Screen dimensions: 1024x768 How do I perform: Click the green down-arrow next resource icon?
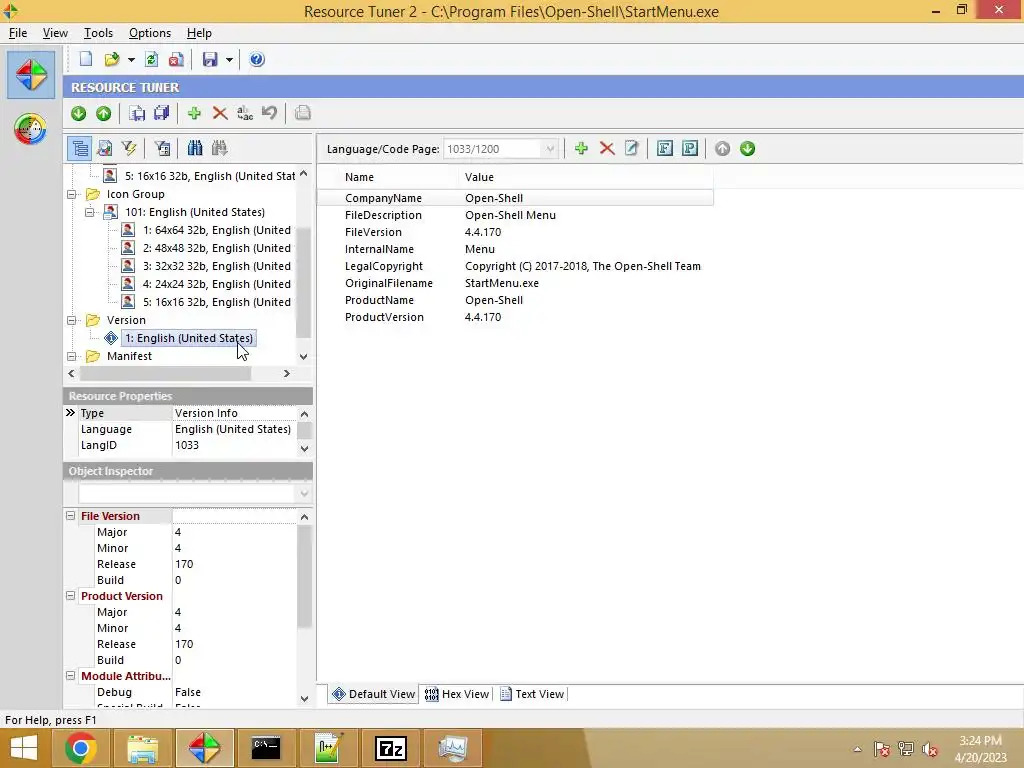point(78,114)
